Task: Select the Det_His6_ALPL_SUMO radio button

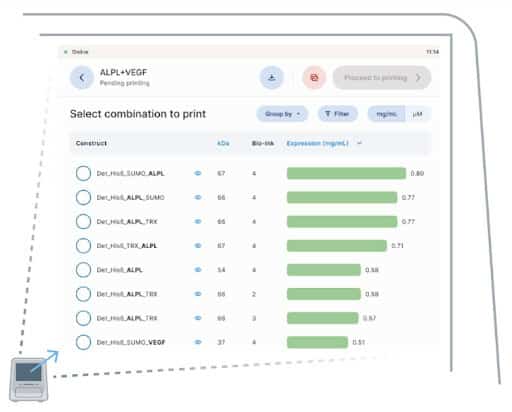Action: [83, 197]
